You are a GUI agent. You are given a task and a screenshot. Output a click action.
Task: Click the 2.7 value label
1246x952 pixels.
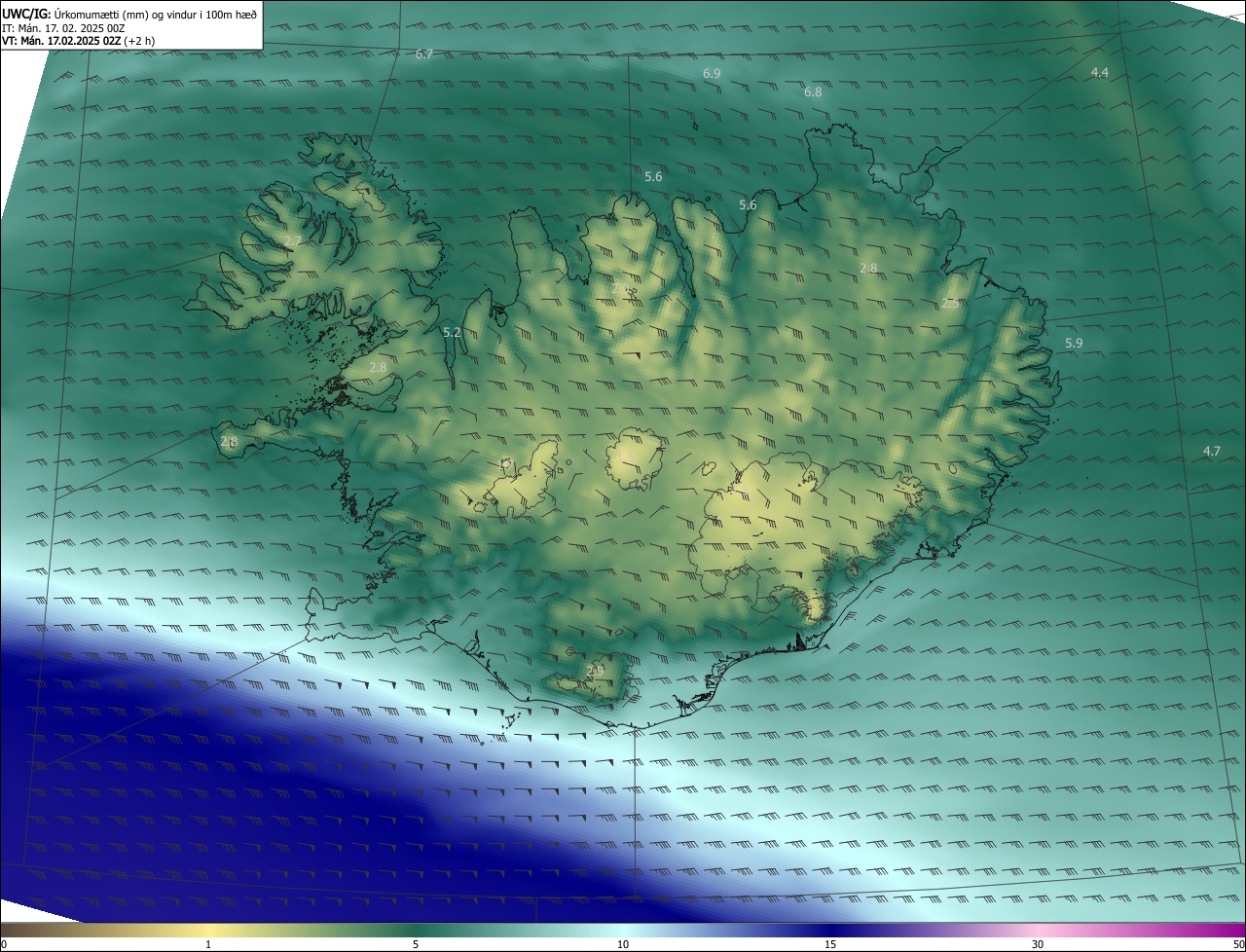[x=292, y=241]
